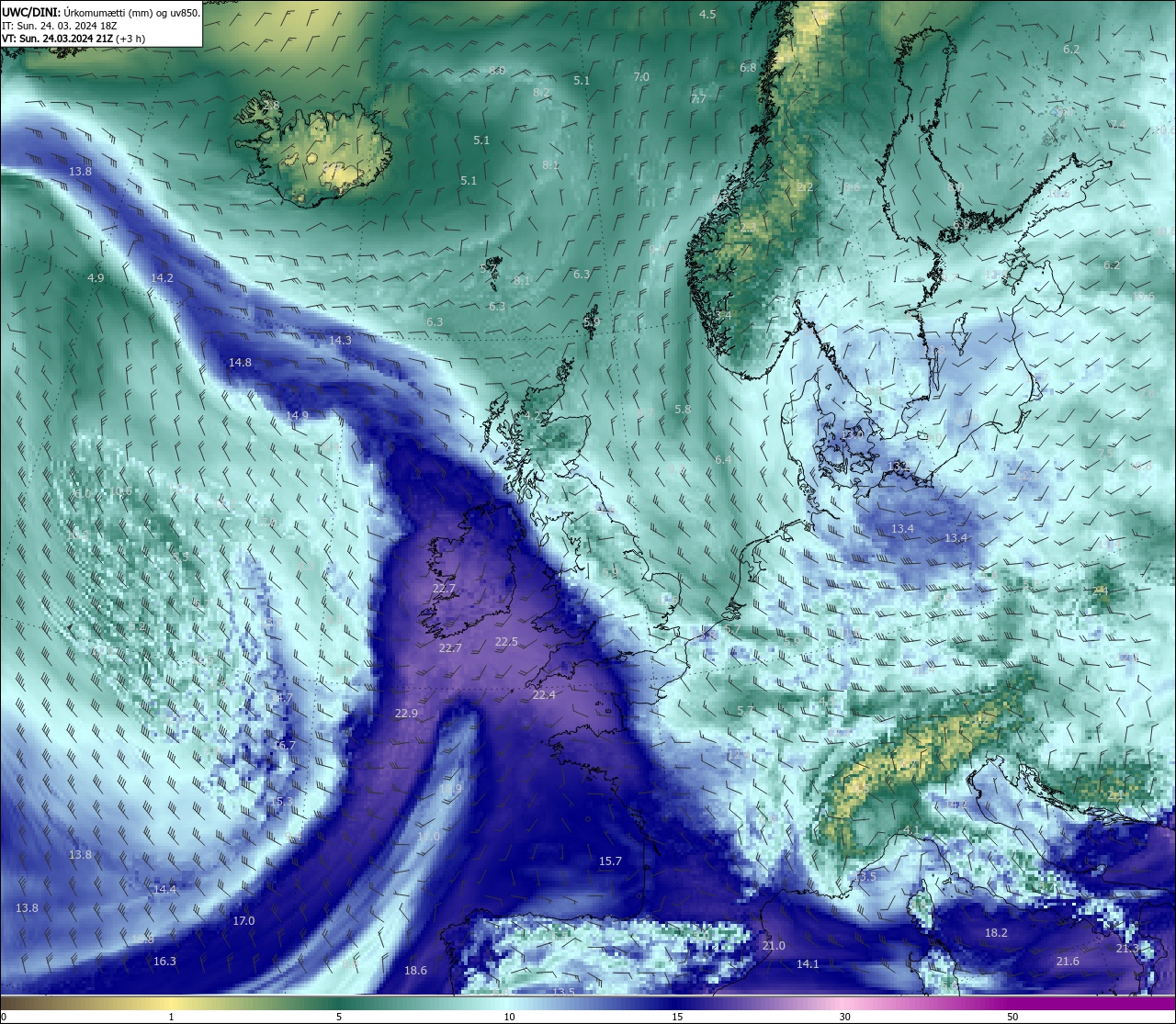The height and width of the screenshot is (1024, 1176).
Task: Click the '7.0' value on the map
Action: tap(641, 77)
